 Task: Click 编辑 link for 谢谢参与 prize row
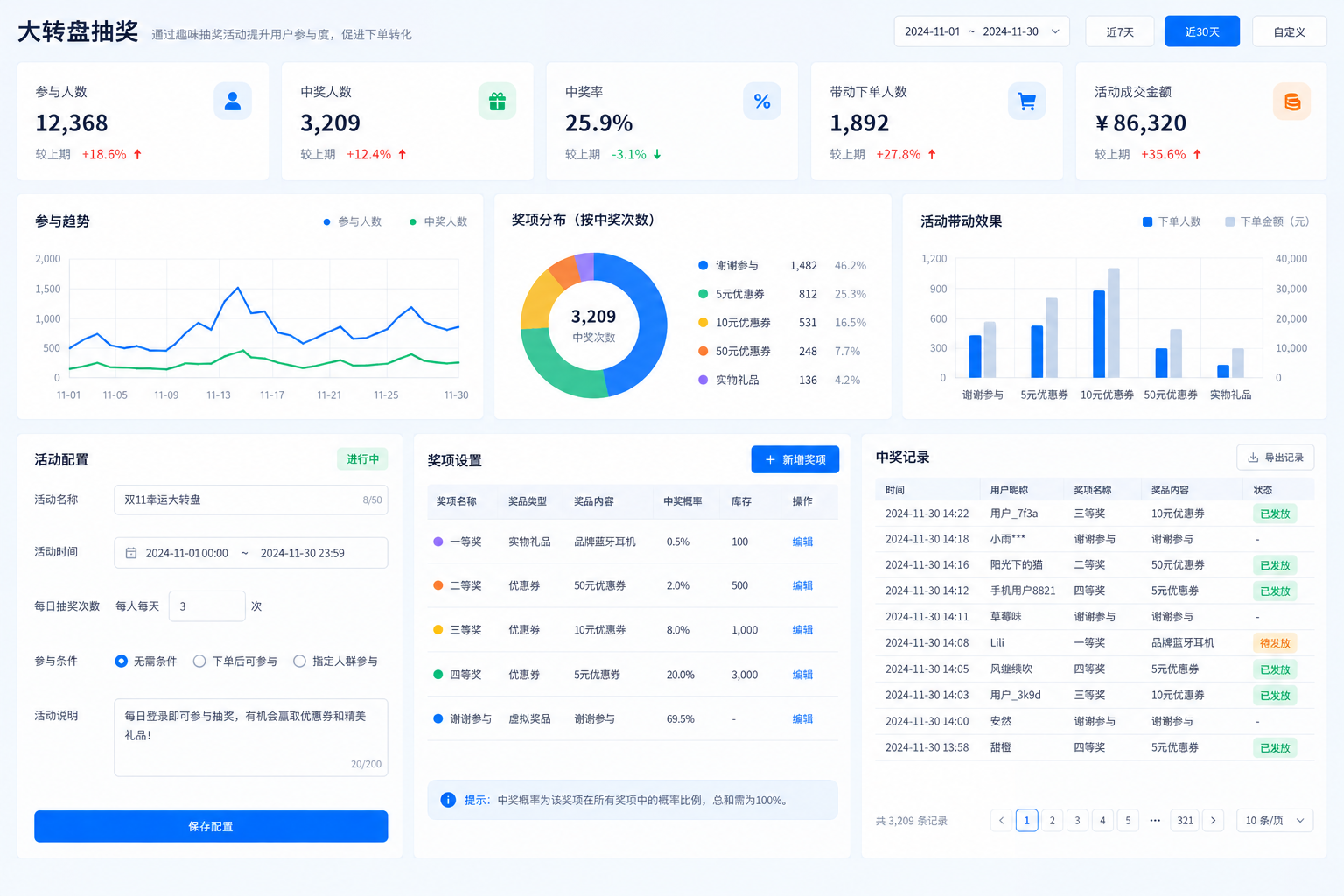coord(802,718)
